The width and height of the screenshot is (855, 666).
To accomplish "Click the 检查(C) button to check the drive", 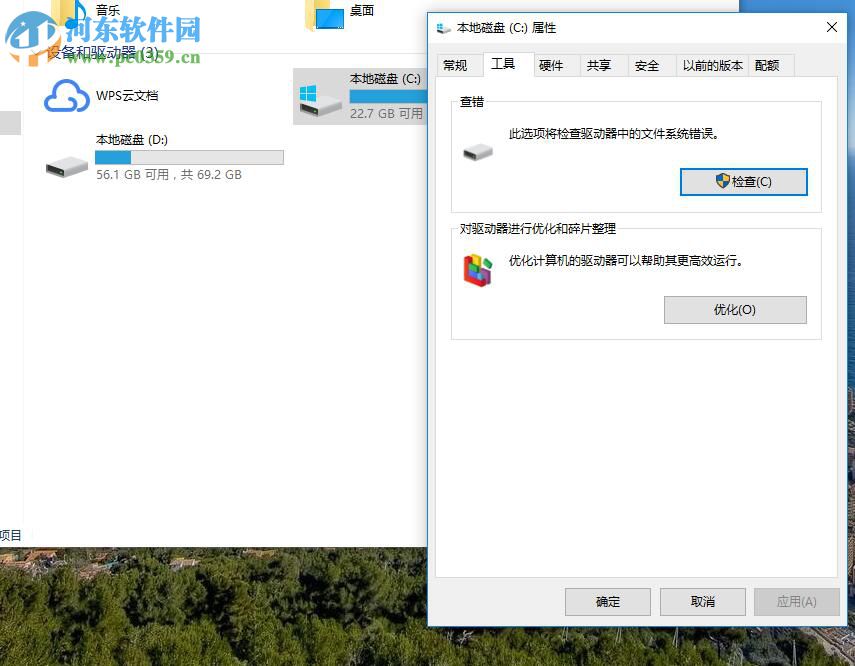I will (x=743, y=181).
